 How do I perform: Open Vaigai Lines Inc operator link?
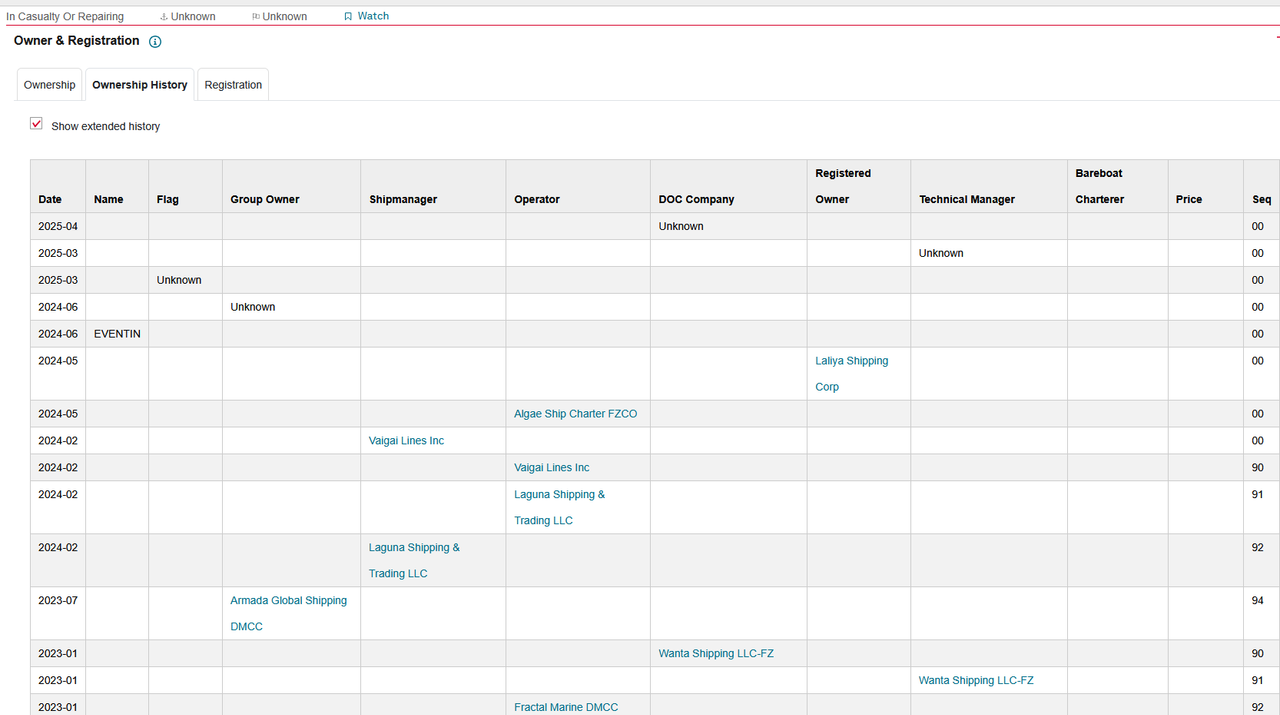[552, 468]
